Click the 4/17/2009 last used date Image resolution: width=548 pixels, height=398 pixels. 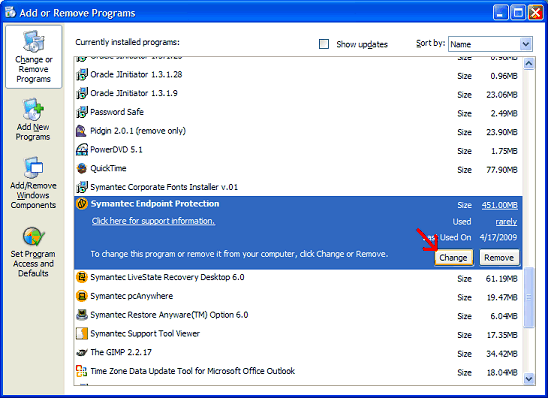coord(498,238)
